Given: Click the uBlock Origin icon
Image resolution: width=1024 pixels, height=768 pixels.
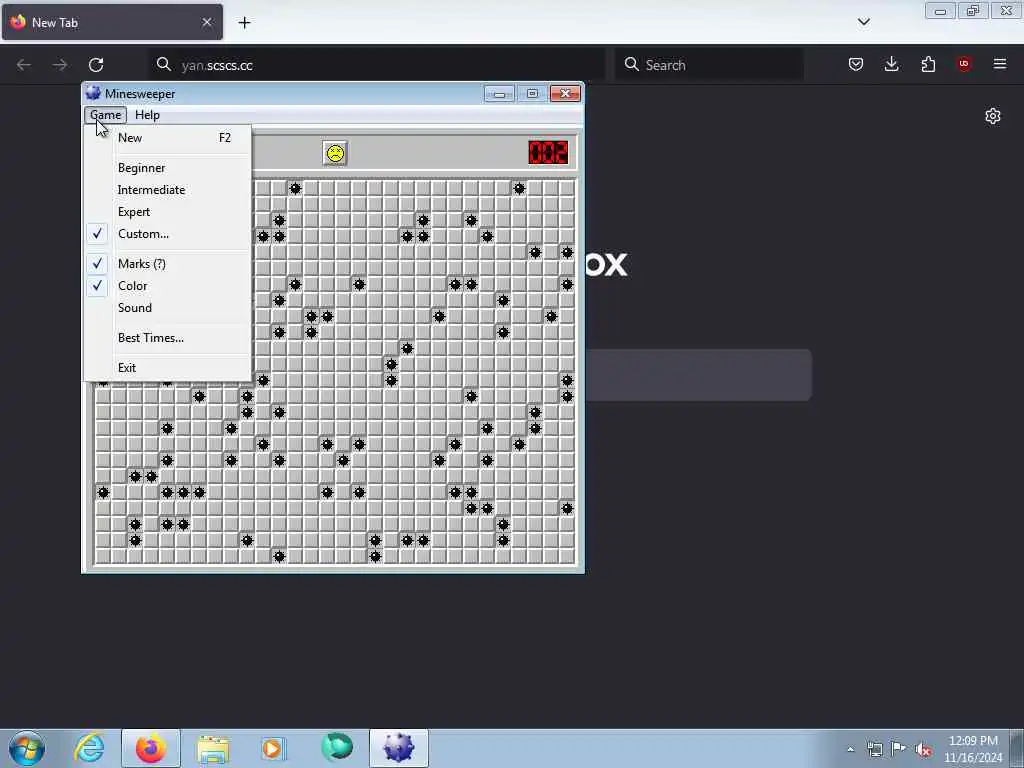Looking at the screenshot, I should 964,64.
